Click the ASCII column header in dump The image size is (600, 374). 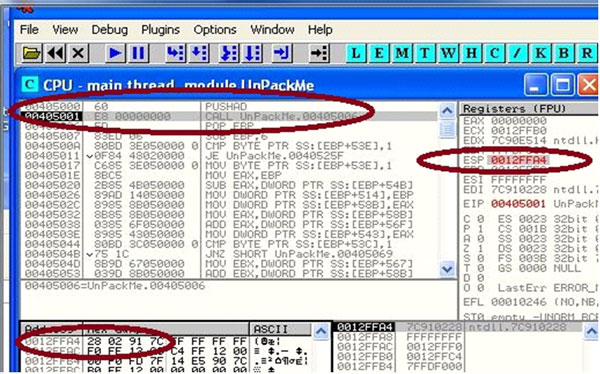click(x=280, y=329)
